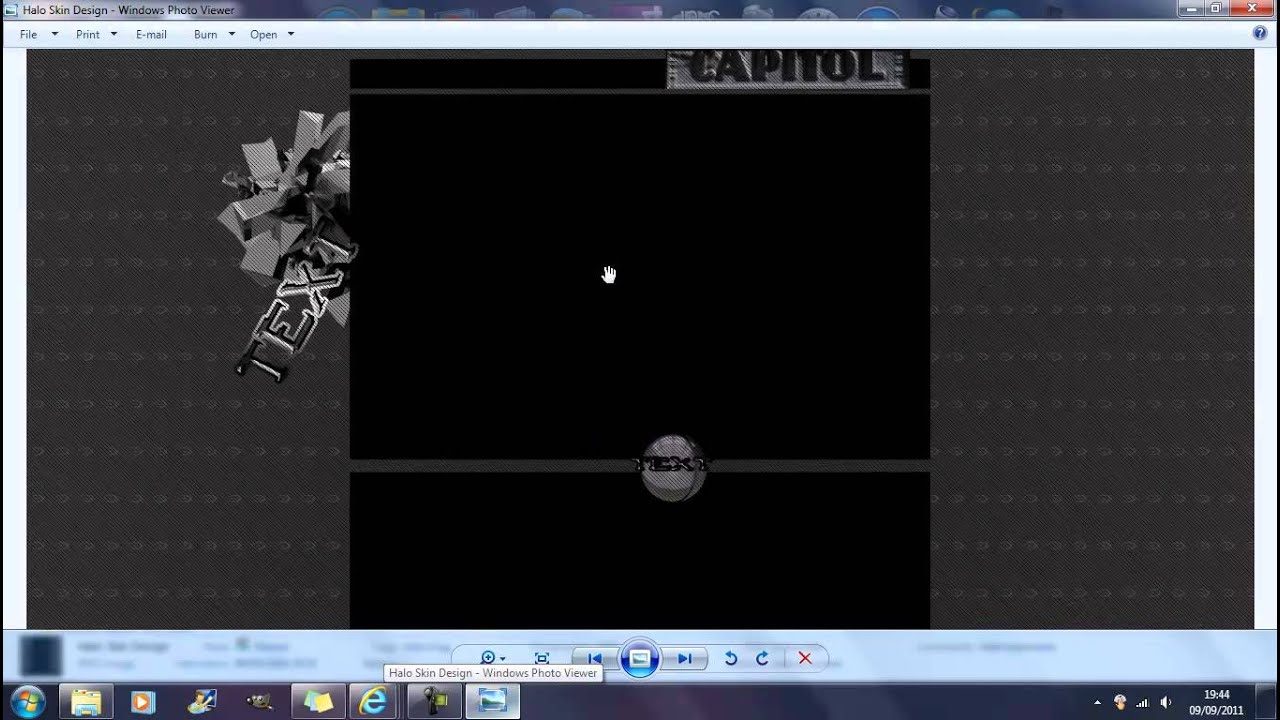Launch Internet Explorer from taskbar
The height and width of the screenshot is (720, 1280).
pos(374,702)
